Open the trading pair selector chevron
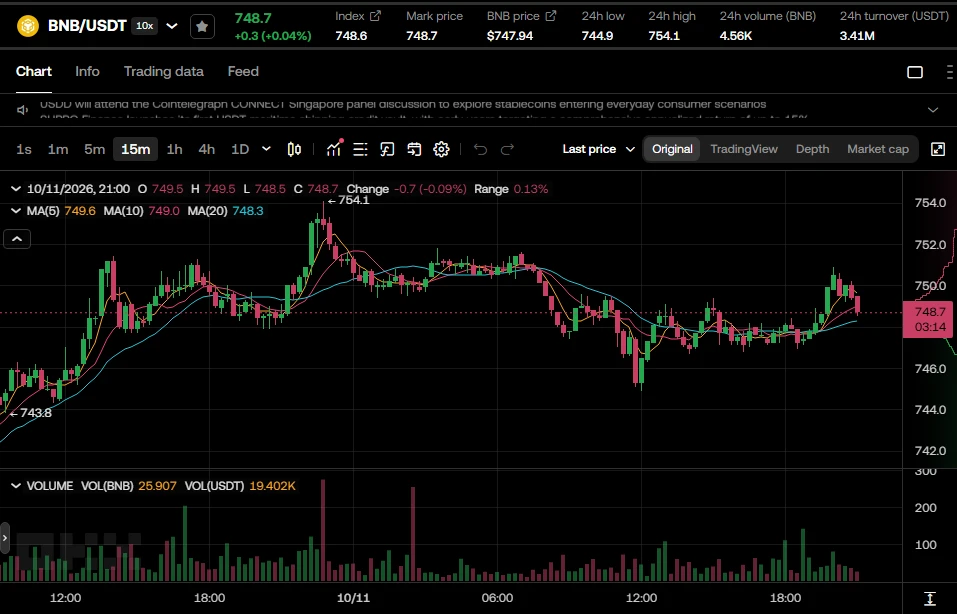 click(x=172, y=26)
